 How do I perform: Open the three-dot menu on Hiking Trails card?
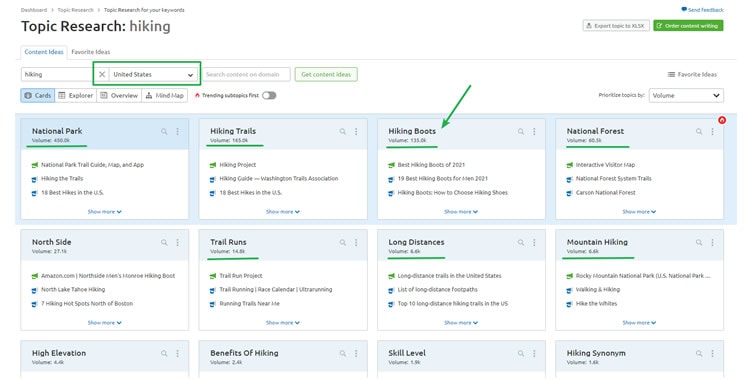(x=356, y=131)
